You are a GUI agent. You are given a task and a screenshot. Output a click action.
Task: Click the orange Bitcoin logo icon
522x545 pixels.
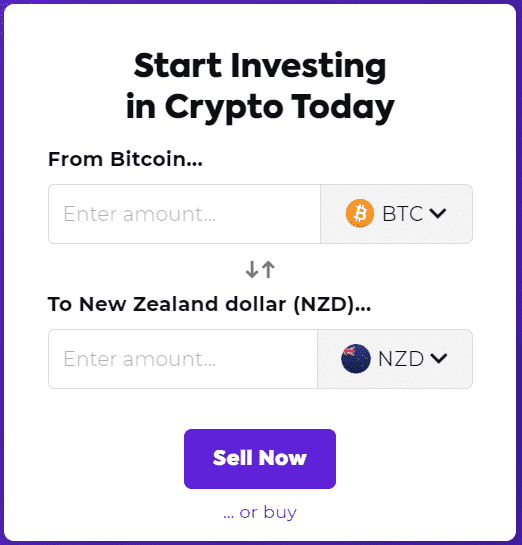coord(360,213)
